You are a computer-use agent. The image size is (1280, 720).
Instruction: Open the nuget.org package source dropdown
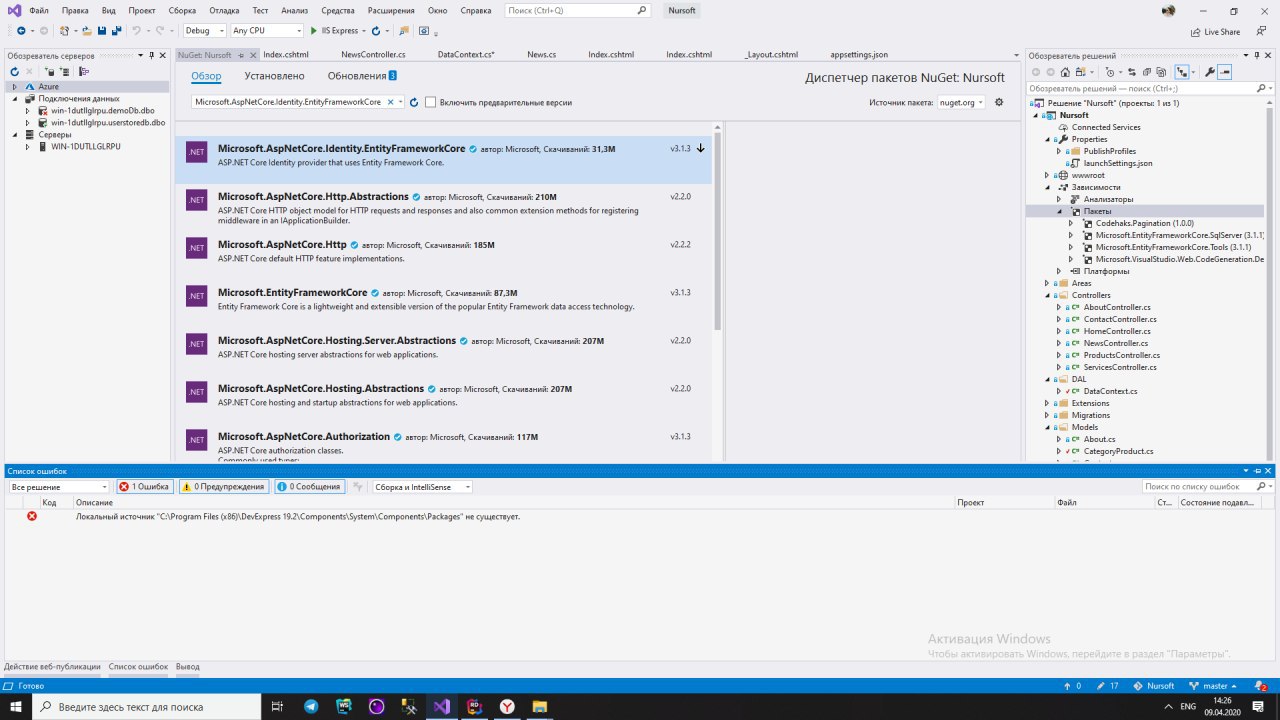pos(960,102)
